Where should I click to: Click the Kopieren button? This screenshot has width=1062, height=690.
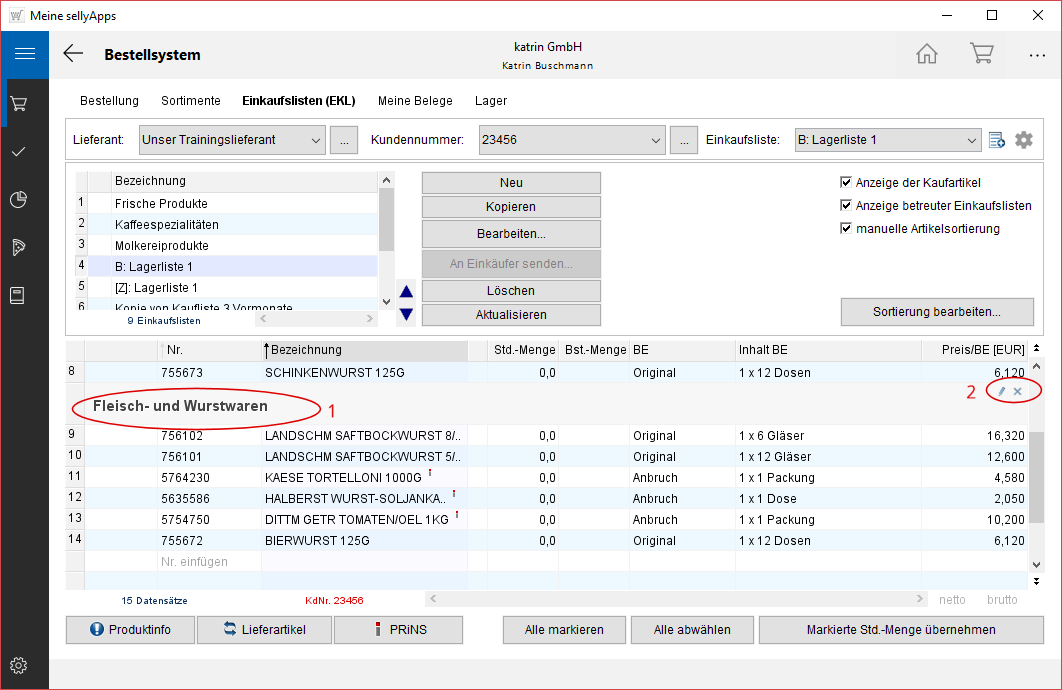[x=511, y=207]
